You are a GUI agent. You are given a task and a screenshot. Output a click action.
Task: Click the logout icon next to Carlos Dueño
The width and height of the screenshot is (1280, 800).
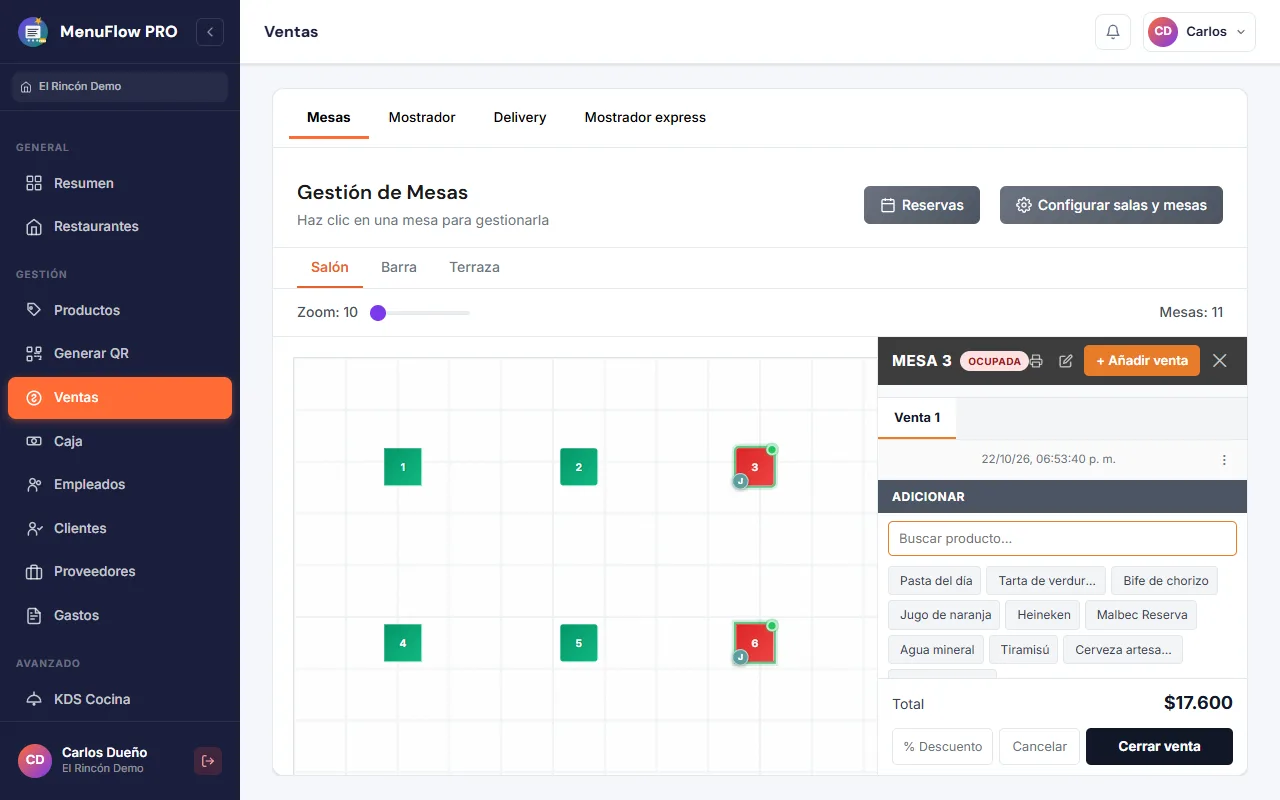[x=208, y=761]
